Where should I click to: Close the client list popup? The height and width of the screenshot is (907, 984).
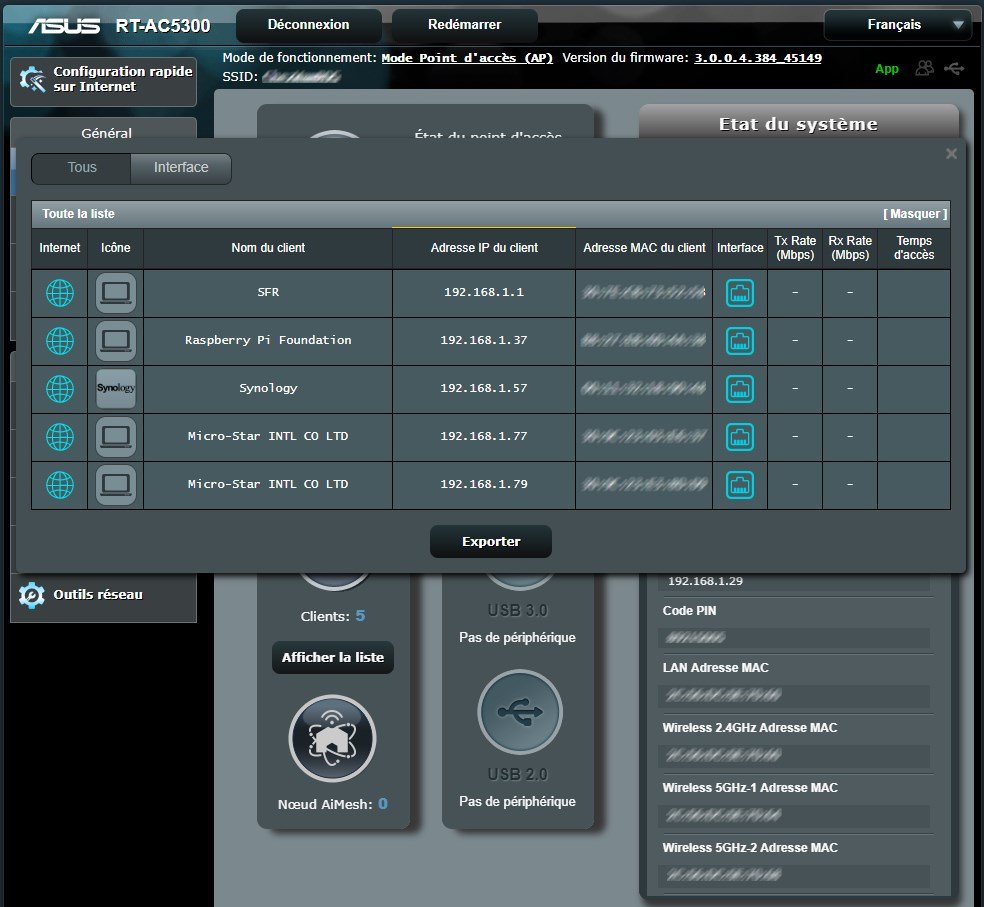point(951,154)
